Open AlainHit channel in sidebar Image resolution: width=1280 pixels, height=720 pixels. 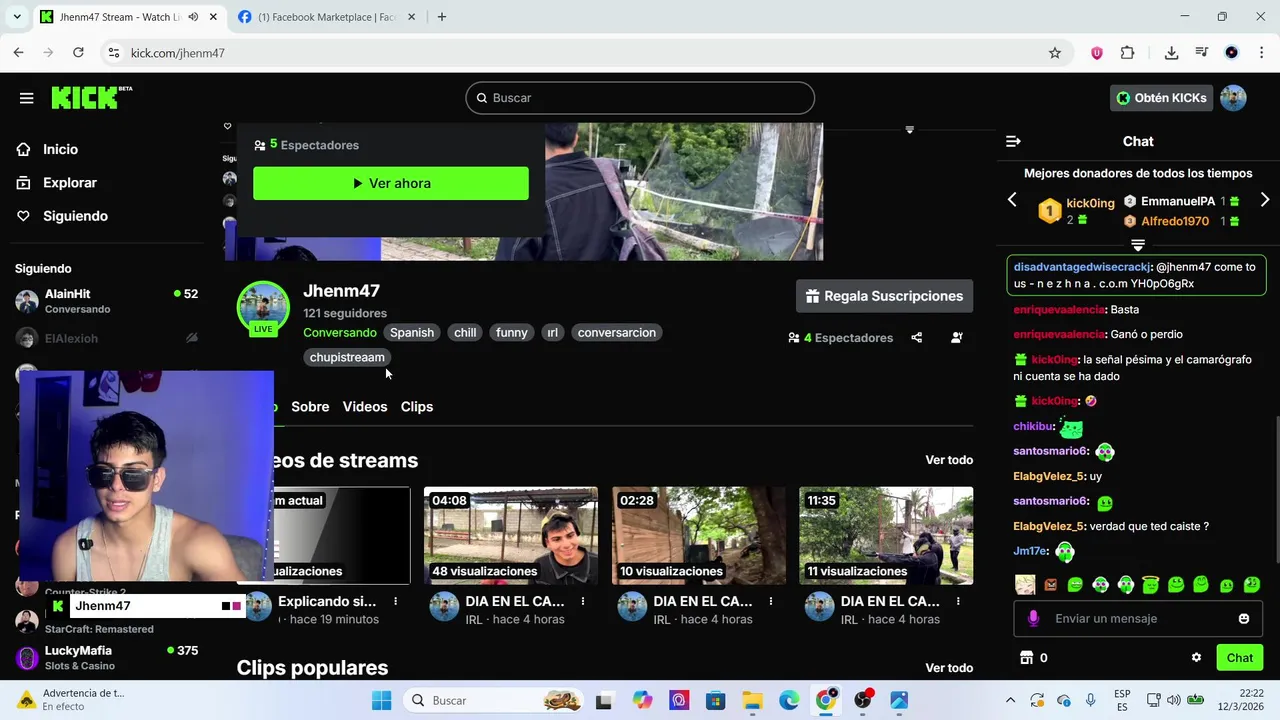[x=106, y=301]
